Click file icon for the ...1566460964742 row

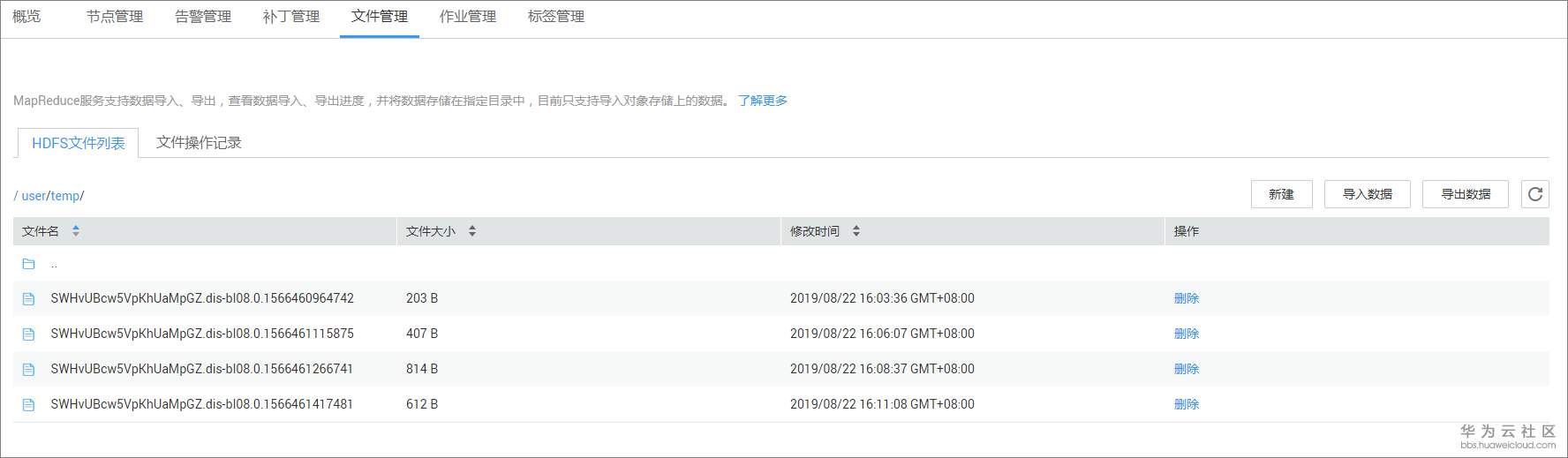[28, 299]
